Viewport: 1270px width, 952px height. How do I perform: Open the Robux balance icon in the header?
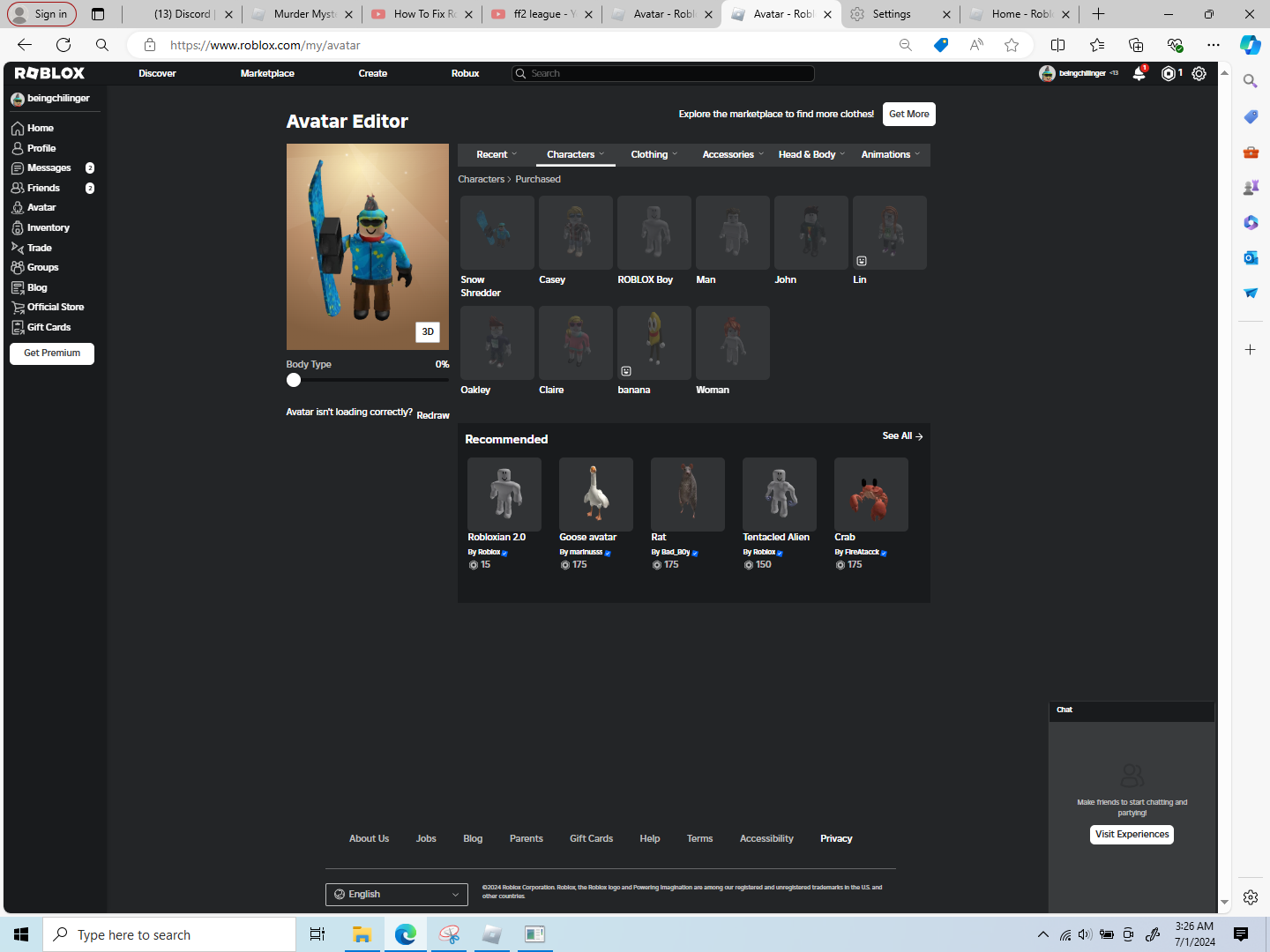coord(1169,74)
